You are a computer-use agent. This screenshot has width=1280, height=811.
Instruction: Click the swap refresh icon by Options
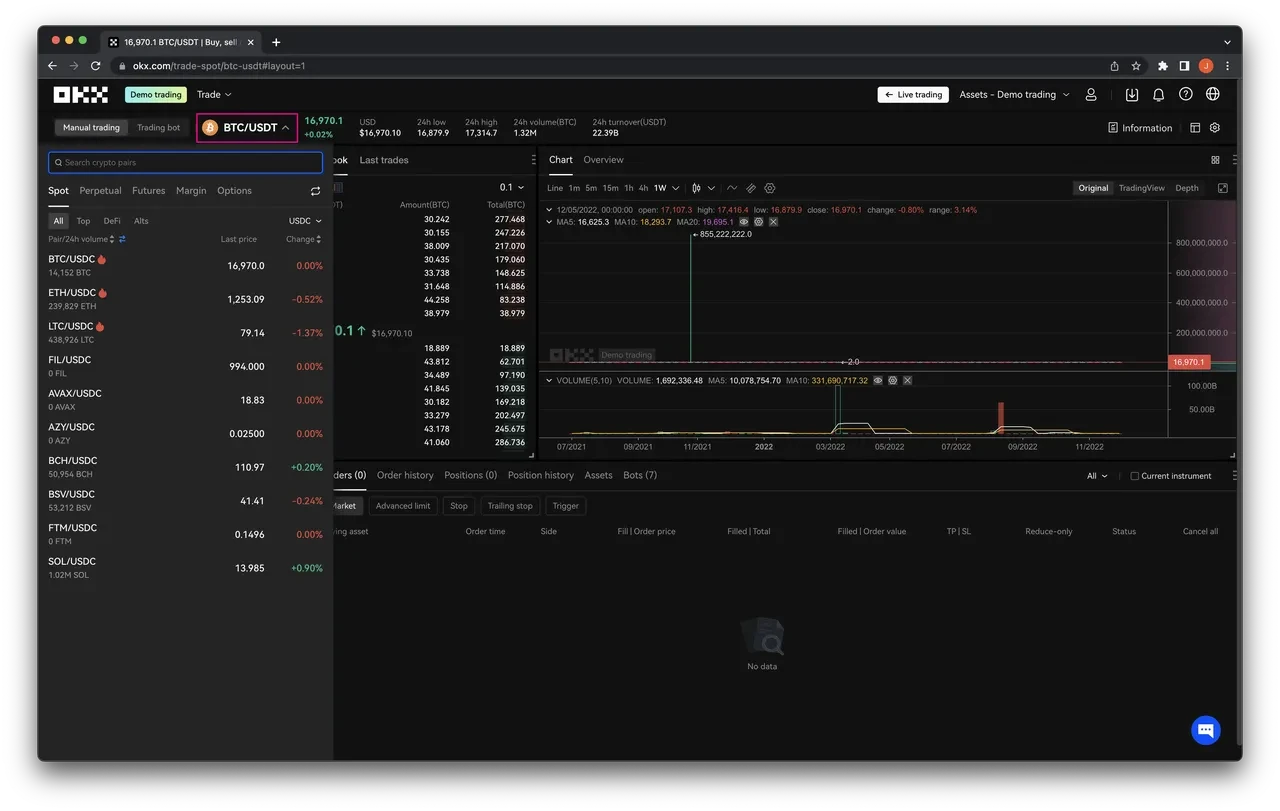[316, 191]
